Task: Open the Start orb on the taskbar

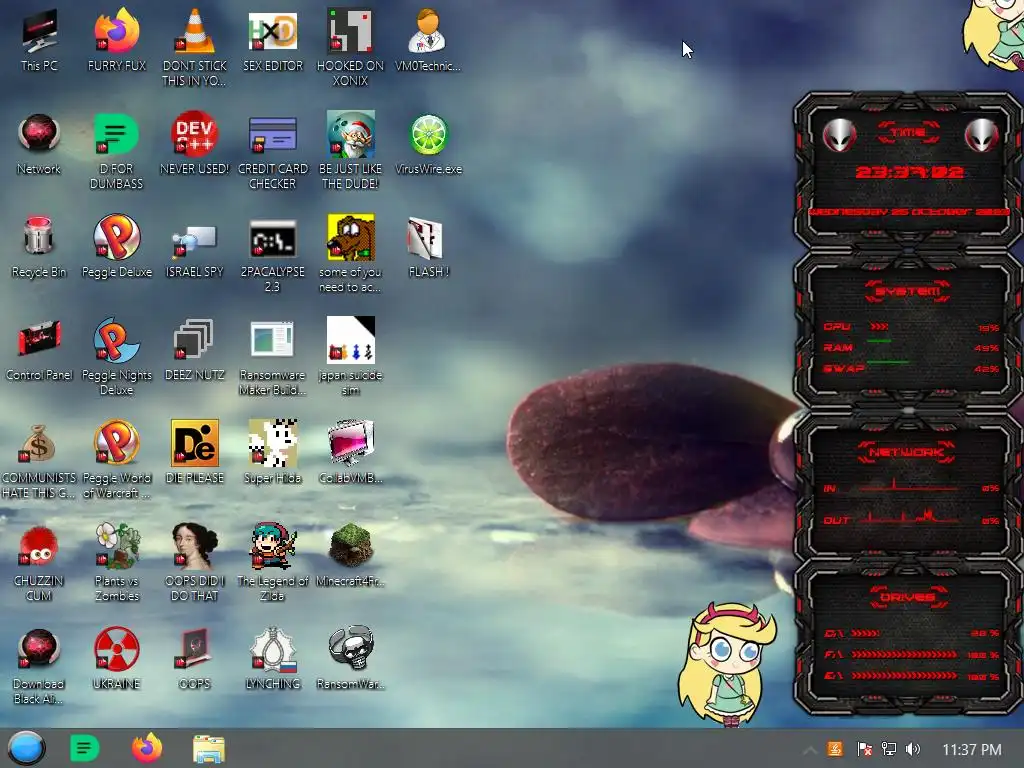Action: (27, 748)
